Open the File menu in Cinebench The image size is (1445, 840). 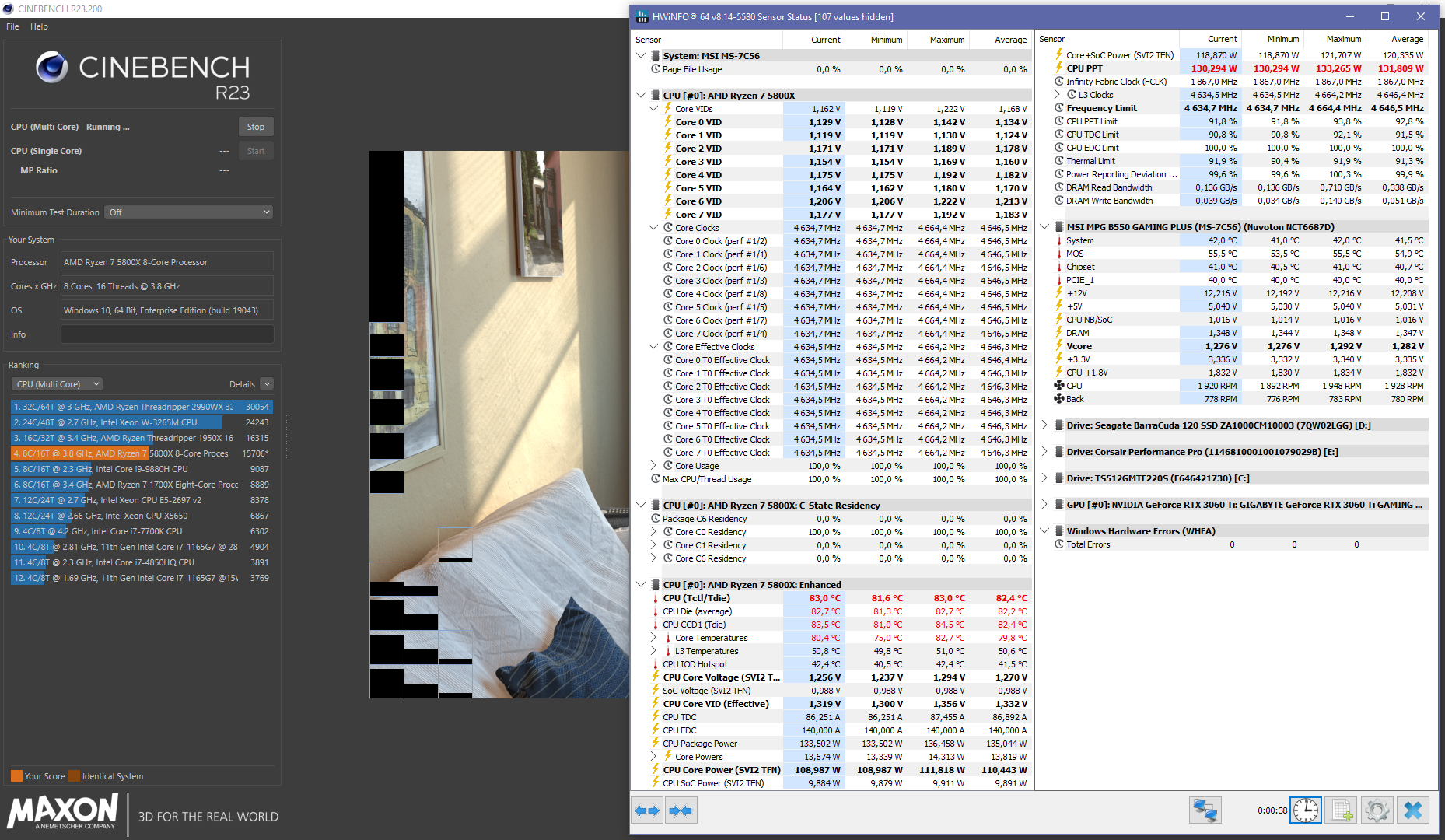click(12, 26)
